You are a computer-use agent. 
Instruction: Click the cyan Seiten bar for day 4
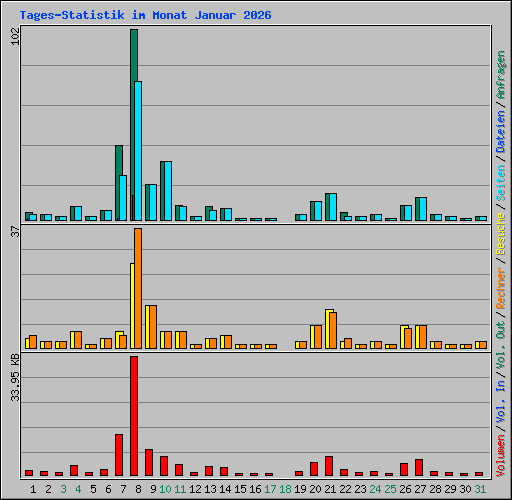(x=78, y=213)
